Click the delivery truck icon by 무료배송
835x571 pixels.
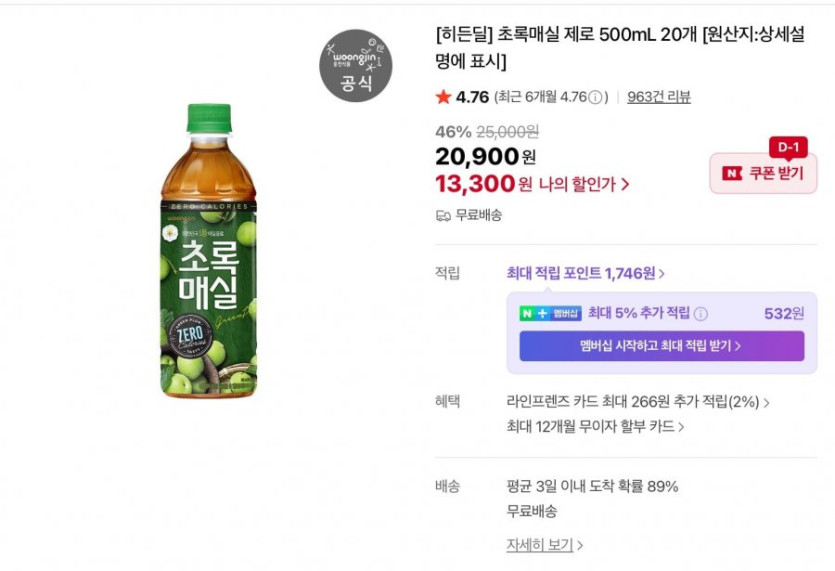(443, 215)
